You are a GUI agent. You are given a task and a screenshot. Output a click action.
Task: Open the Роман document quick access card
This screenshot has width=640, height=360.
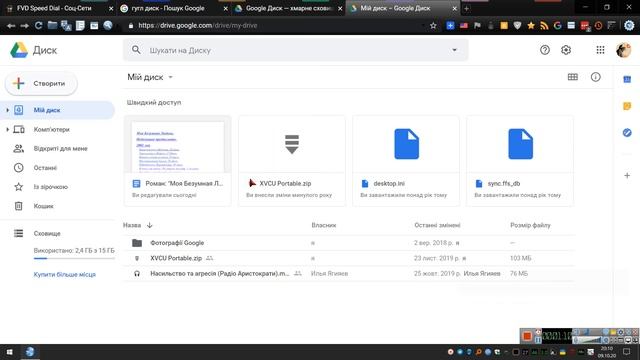pos(178,161)
